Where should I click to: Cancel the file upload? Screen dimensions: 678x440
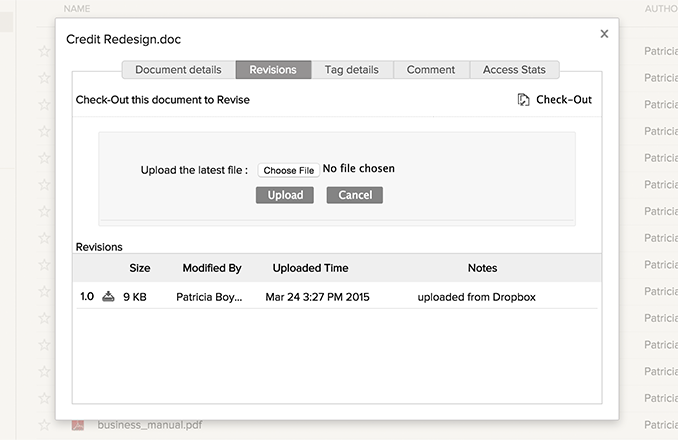tap(355, 195)
